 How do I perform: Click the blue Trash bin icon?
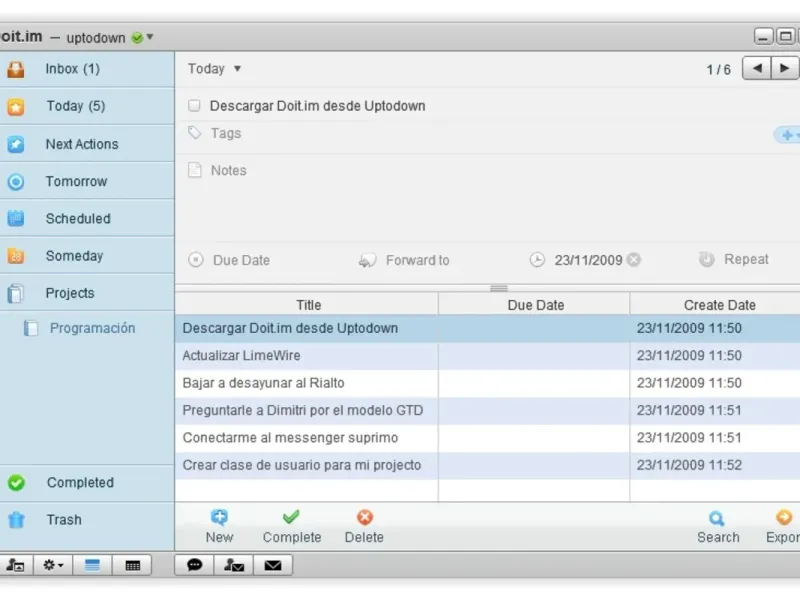(x=16, y=520)
